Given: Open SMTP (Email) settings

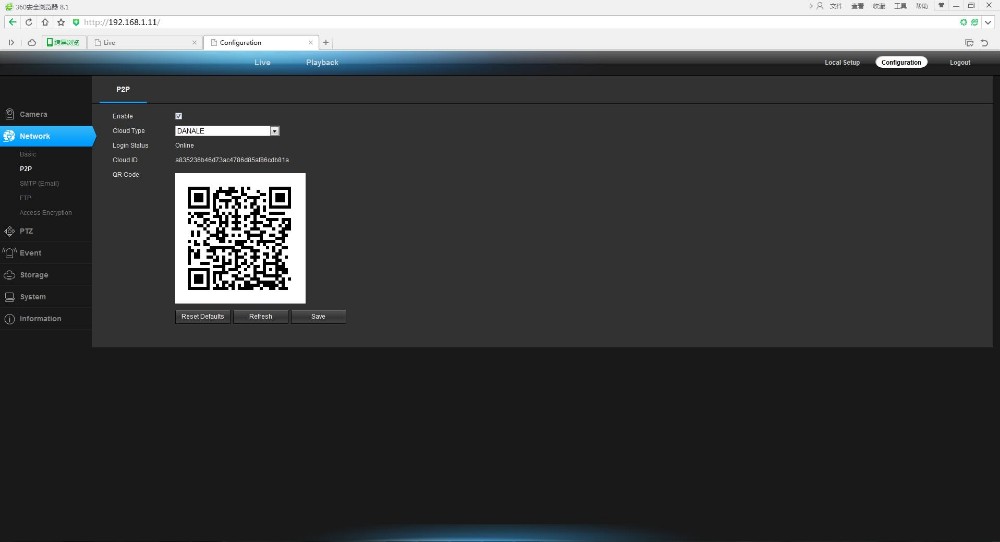Looking at the screenshot, I should [x=39, y=184].
